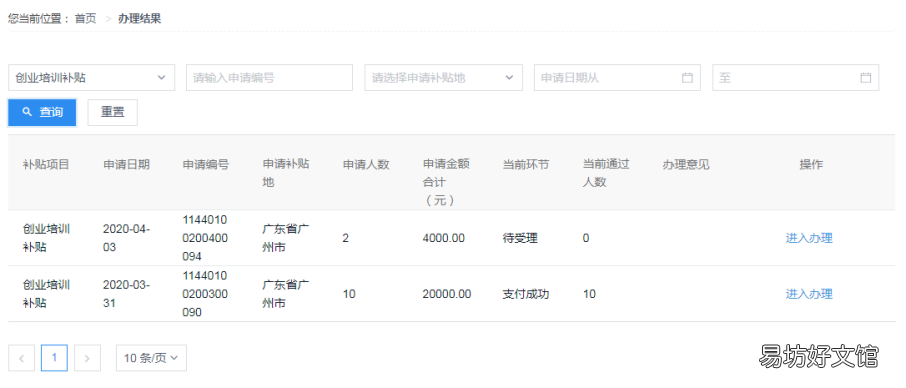Open the 10 条/页 page size dropdown
This screenshot has width=906, height=388.
pos(151,358)
